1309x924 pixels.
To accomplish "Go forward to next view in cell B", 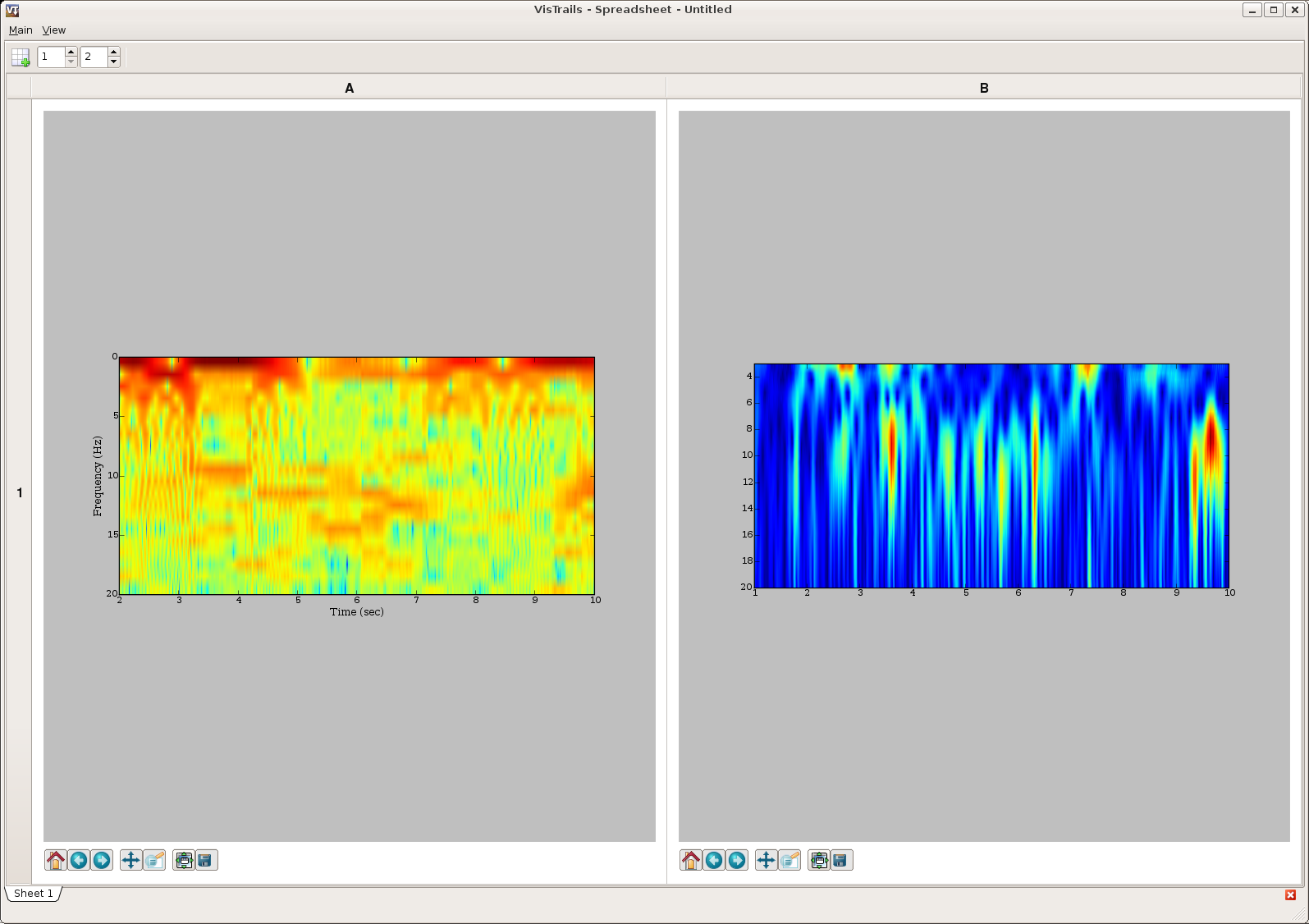I will click(x=737, y=860).
